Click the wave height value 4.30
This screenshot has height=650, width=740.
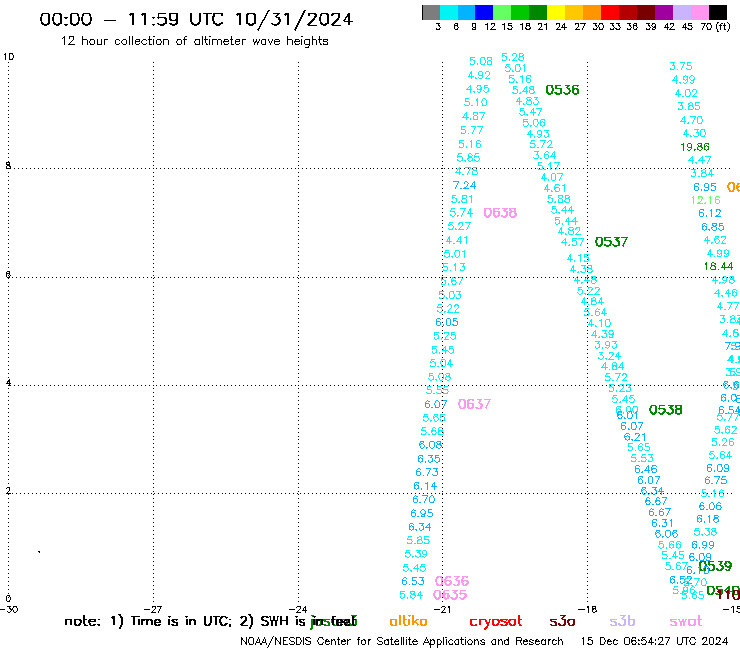click(694, 134)
